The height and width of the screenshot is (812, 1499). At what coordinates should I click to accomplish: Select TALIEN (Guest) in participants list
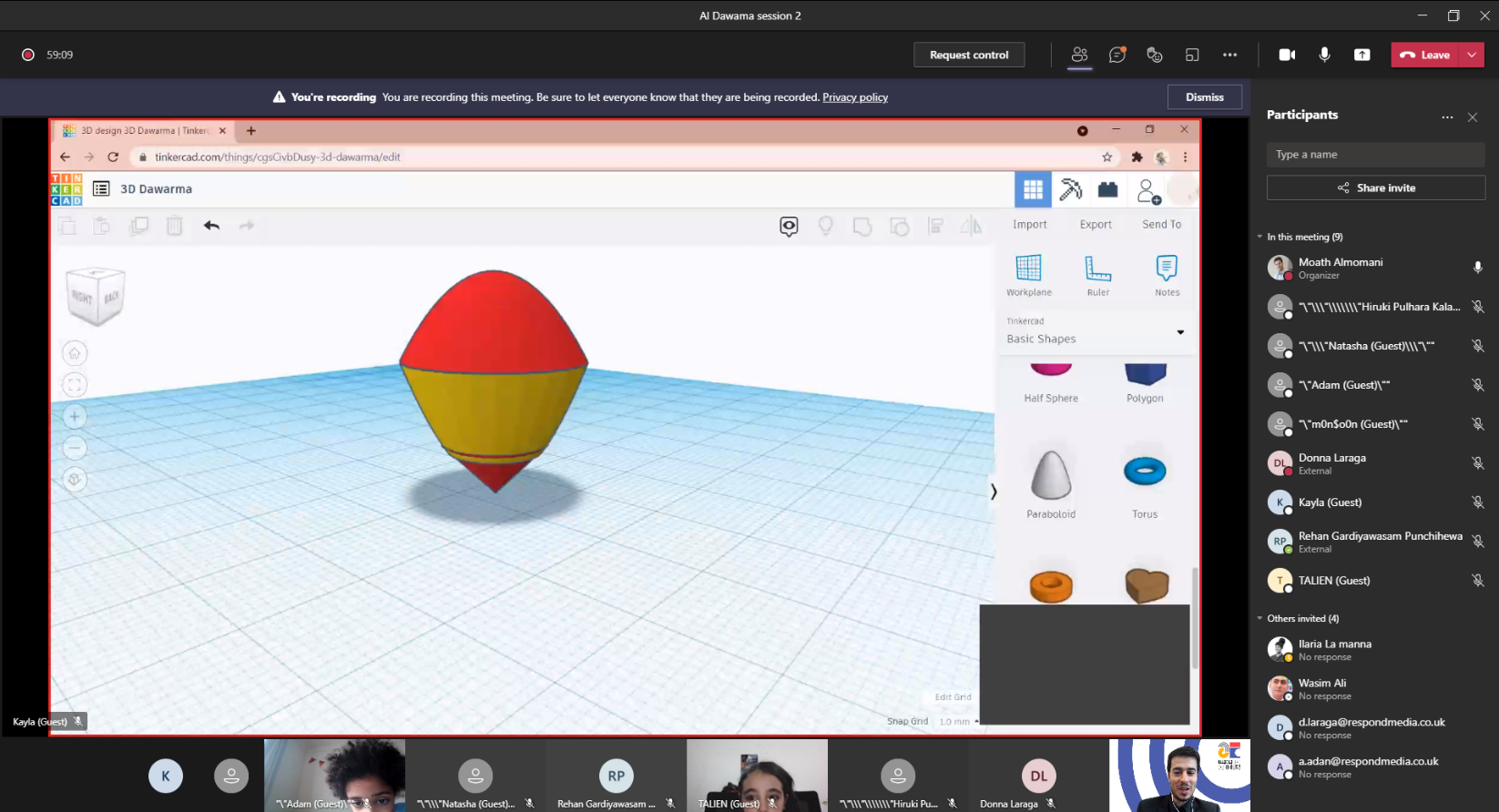(x=1375, y=581)
